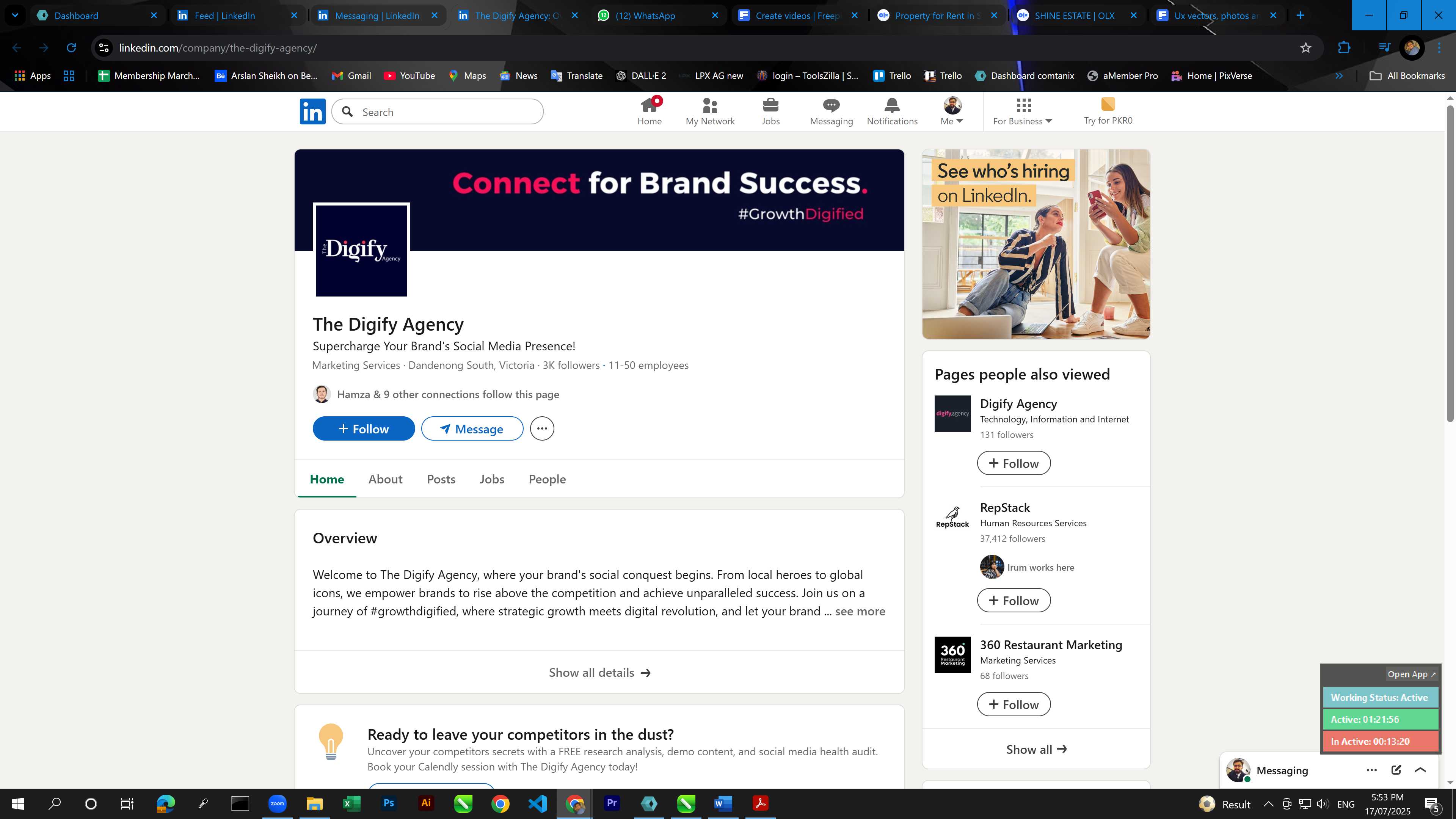
Task: Open the Trello bookmark beside LPX AG new
Action: (x=892, y=76)
